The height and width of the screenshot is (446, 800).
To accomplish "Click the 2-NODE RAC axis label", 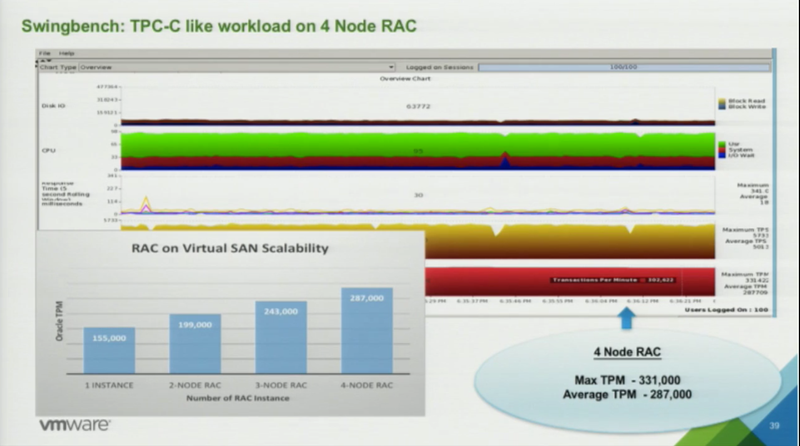I will (x=195, y=385).
